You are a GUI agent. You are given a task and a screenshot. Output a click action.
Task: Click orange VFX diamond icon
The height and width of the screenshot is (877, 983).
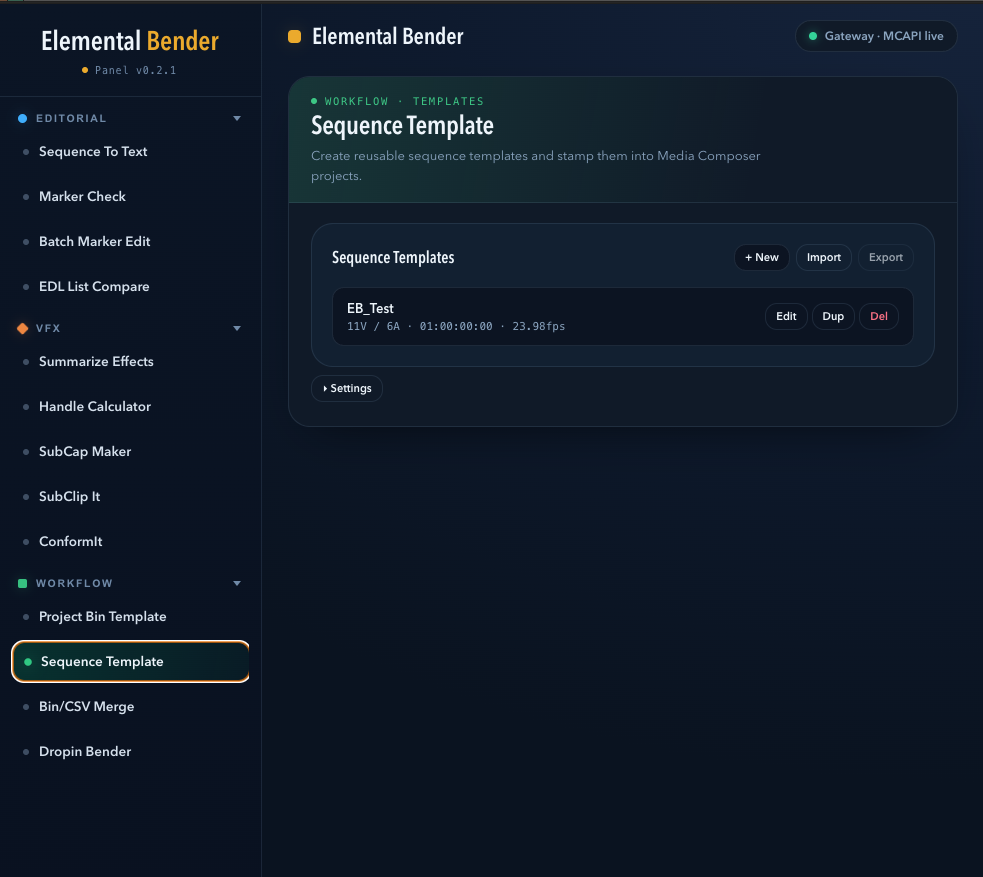23,328
